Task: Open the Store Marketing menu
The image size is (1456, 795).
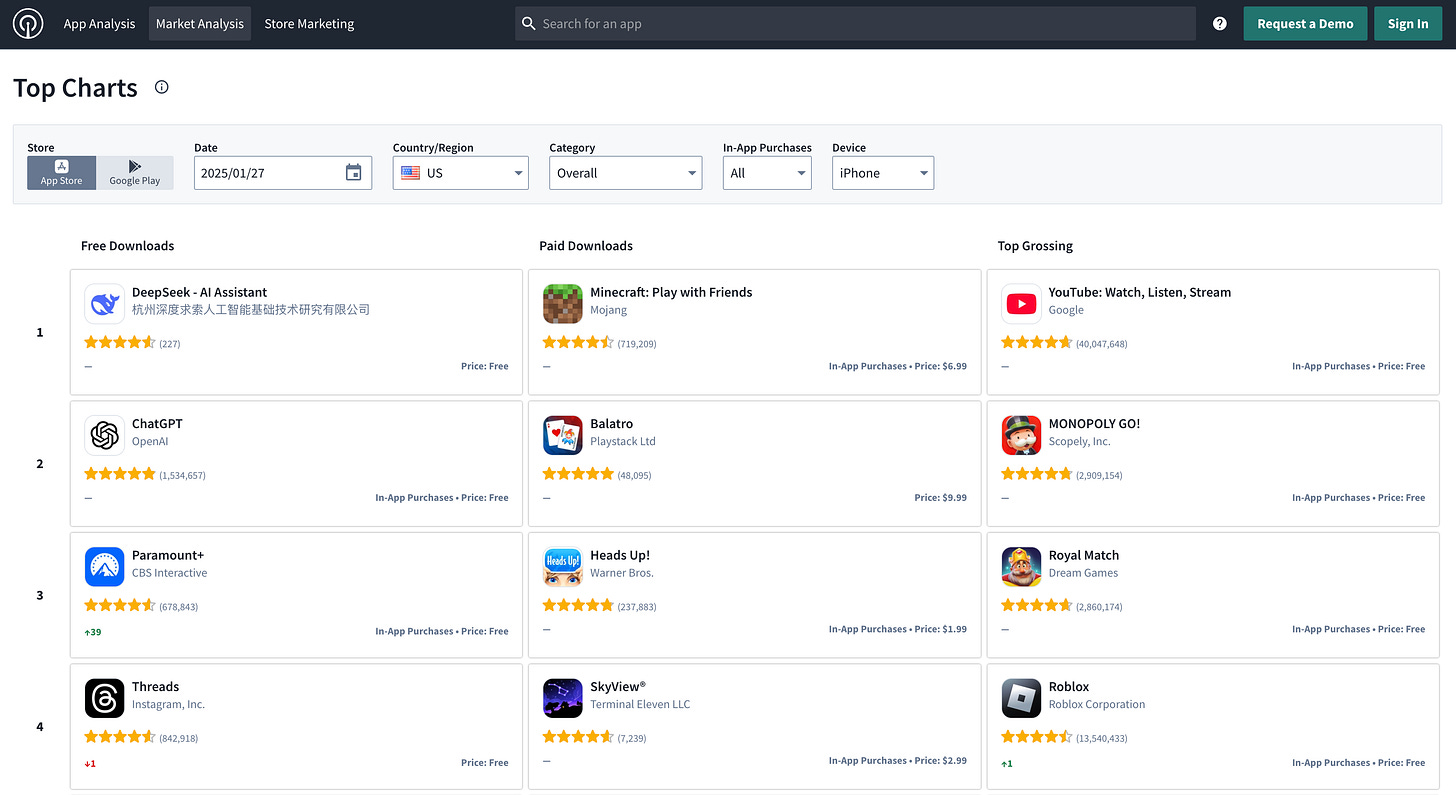Action: click(309, 24)
